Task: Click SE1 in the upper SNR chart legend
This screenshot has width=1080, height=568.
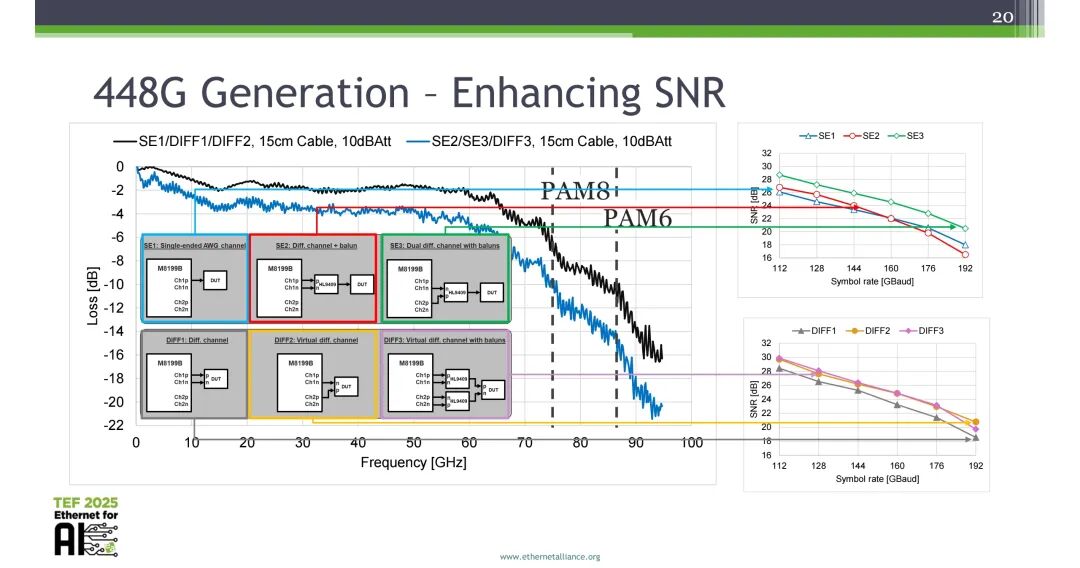Action: (x=818, y=136)
